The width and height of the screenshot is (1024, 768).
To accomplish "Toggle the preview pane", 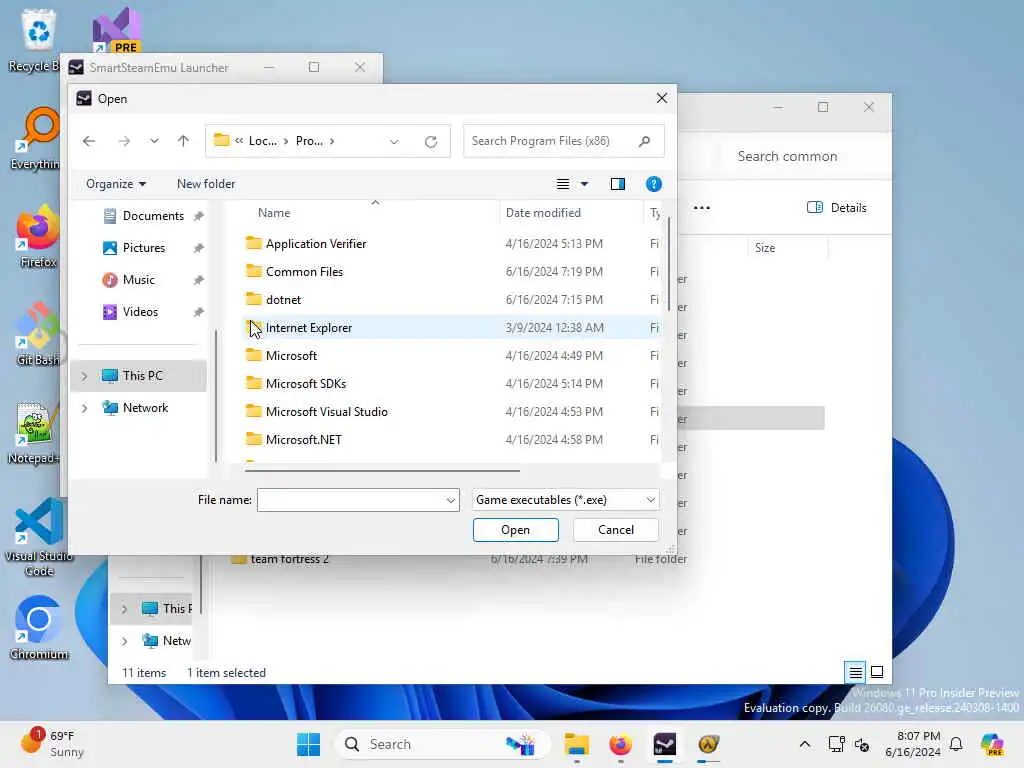I will tap(618, 184).
